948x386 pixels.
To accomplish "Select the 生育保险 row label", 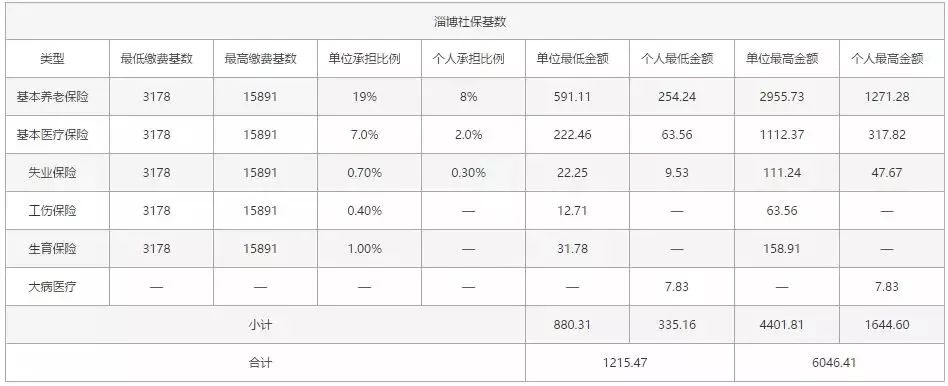I will point(53,249).
